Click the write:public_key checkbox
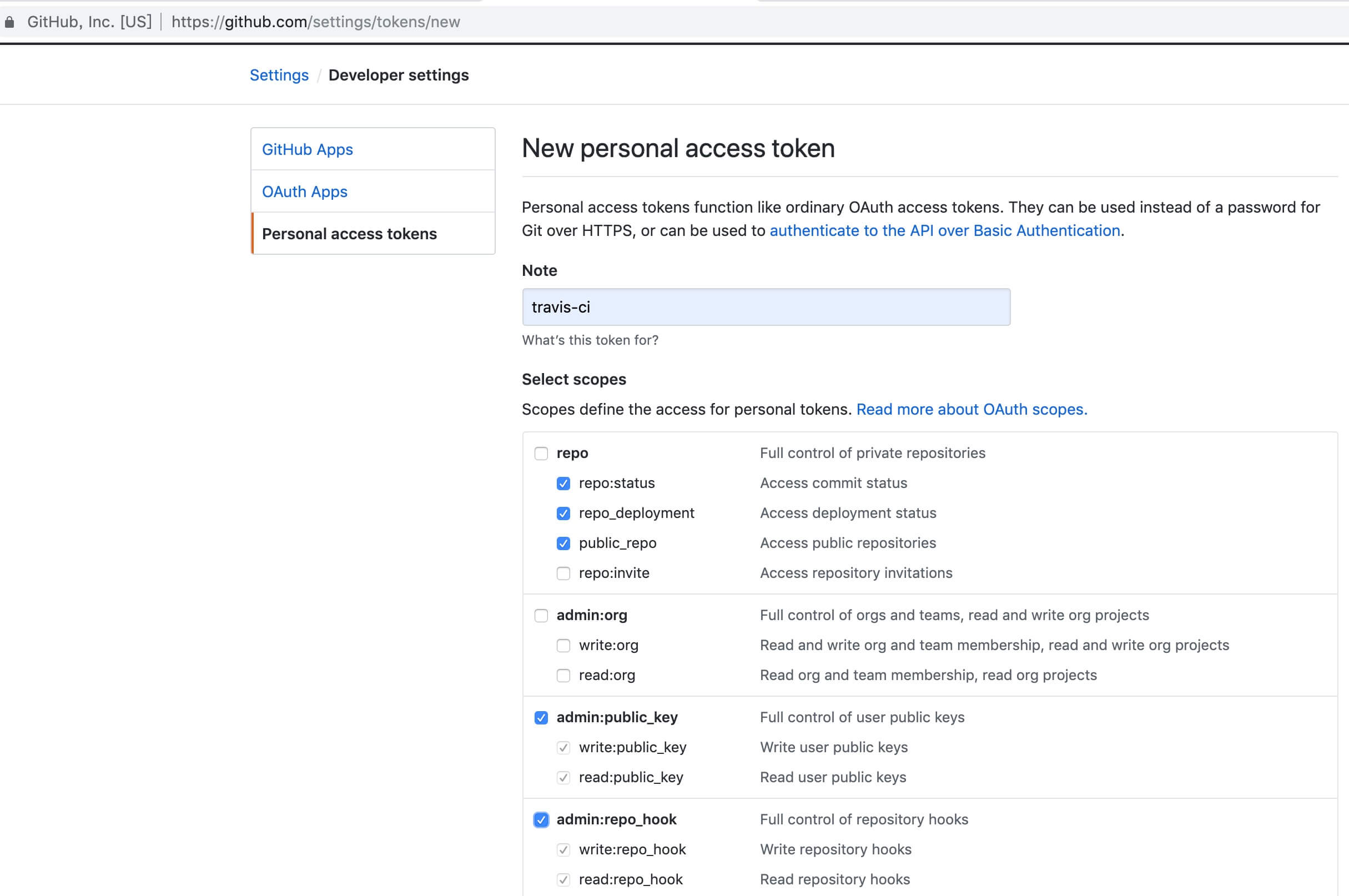This screenshot has width=1349, height=896. tap(563, 747)
